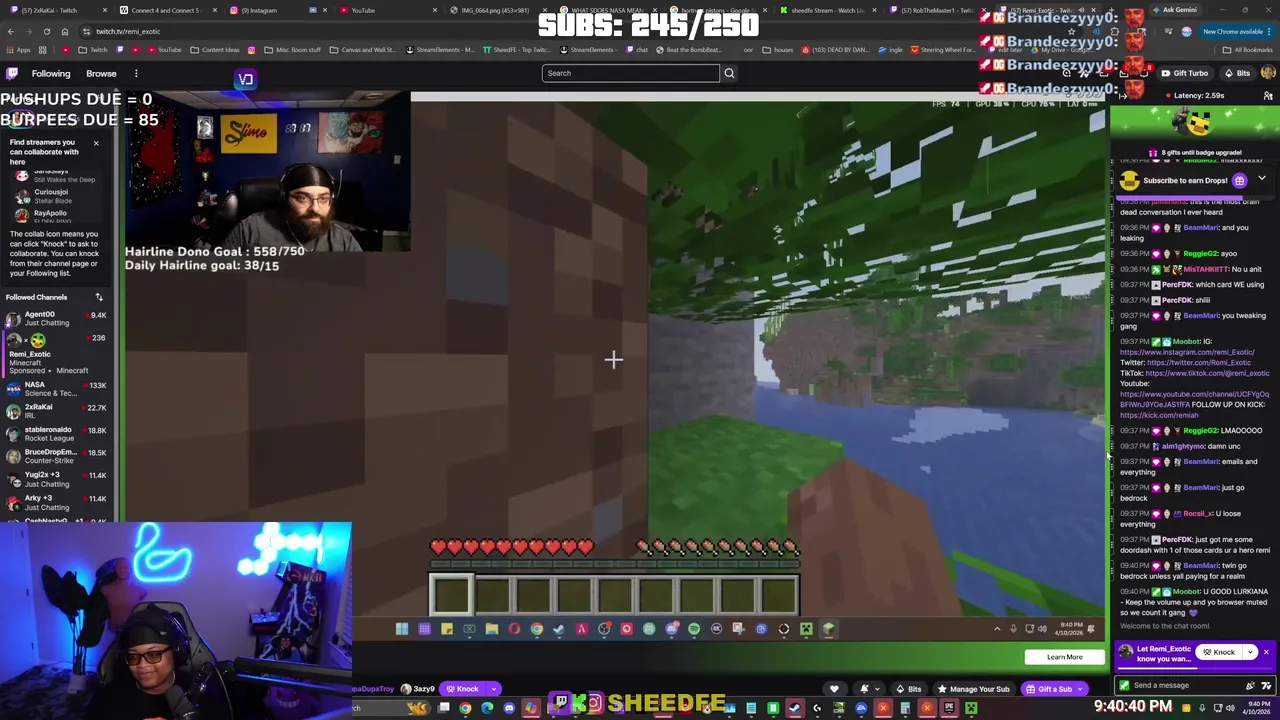
Task: Click the Twitch logo home icon
Action: (12, 73)
